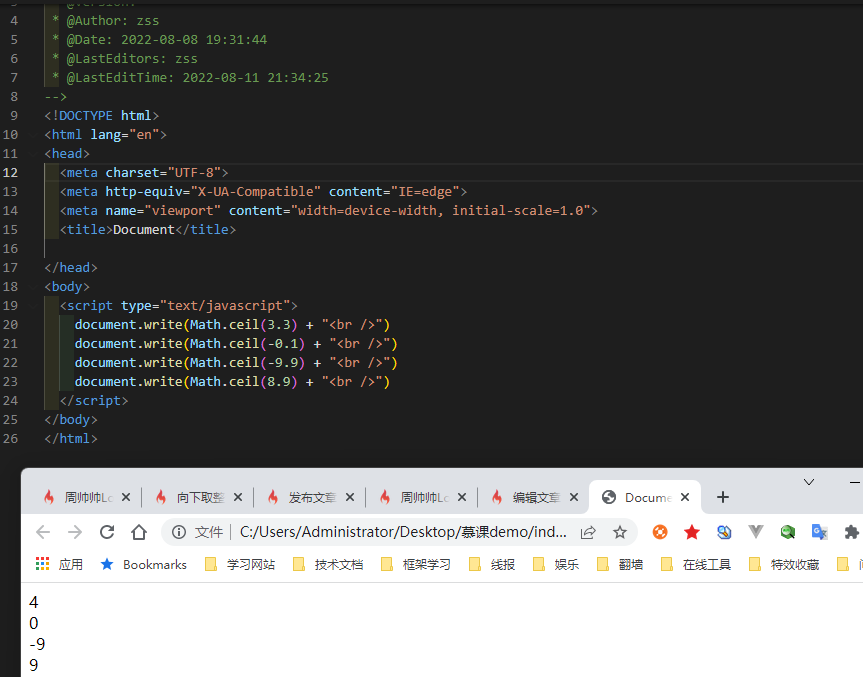Bookmark this page with the star icon
This screenshot has width=863, height=677.
pyautogui.click(x=620, y=532)
